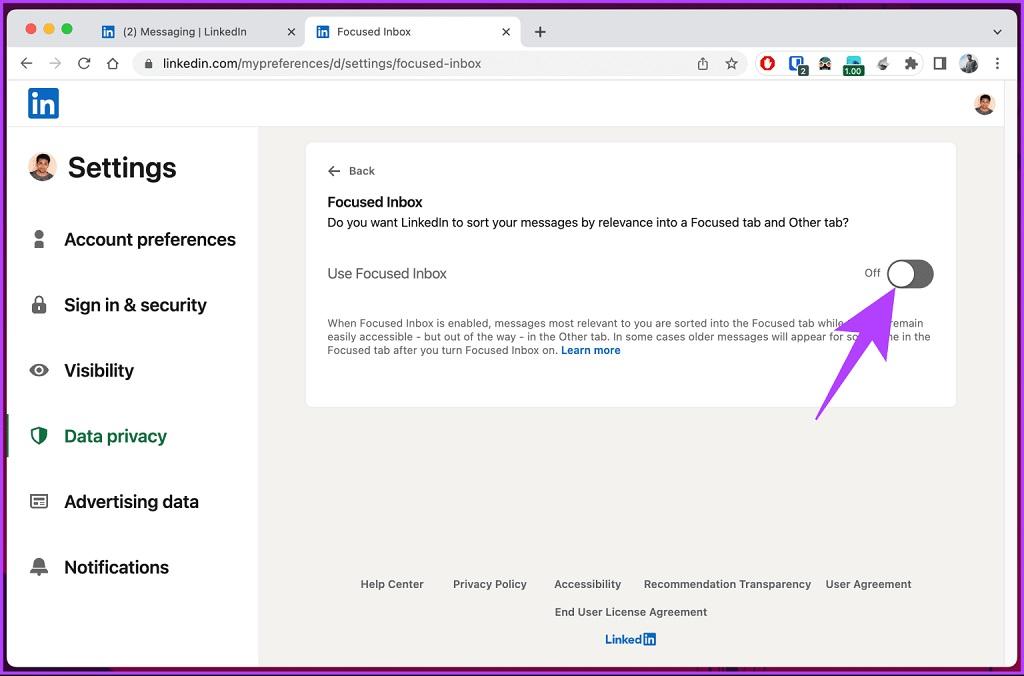Open the Learn more link
Viewport: 1024px width, 676px height.
coord(590,350)
